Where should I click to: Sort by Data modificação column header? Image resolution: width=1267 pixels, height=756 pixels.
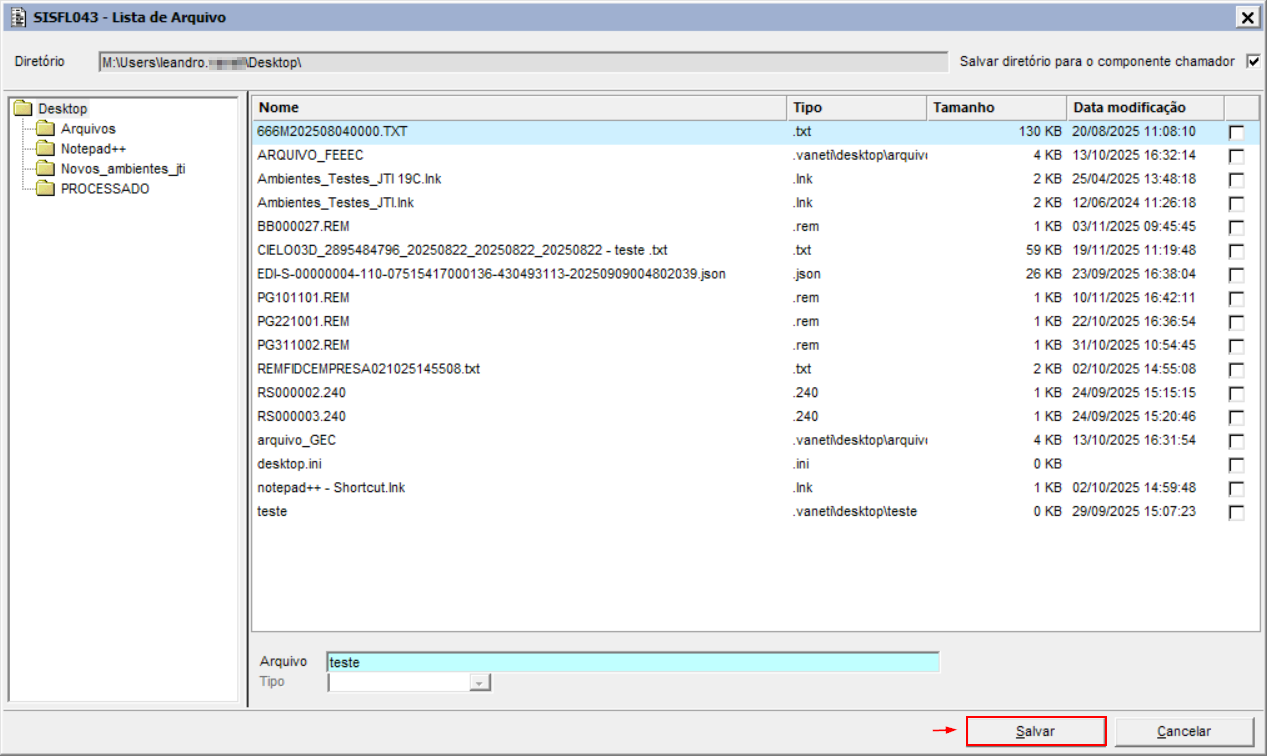(x=1145, y=107)
